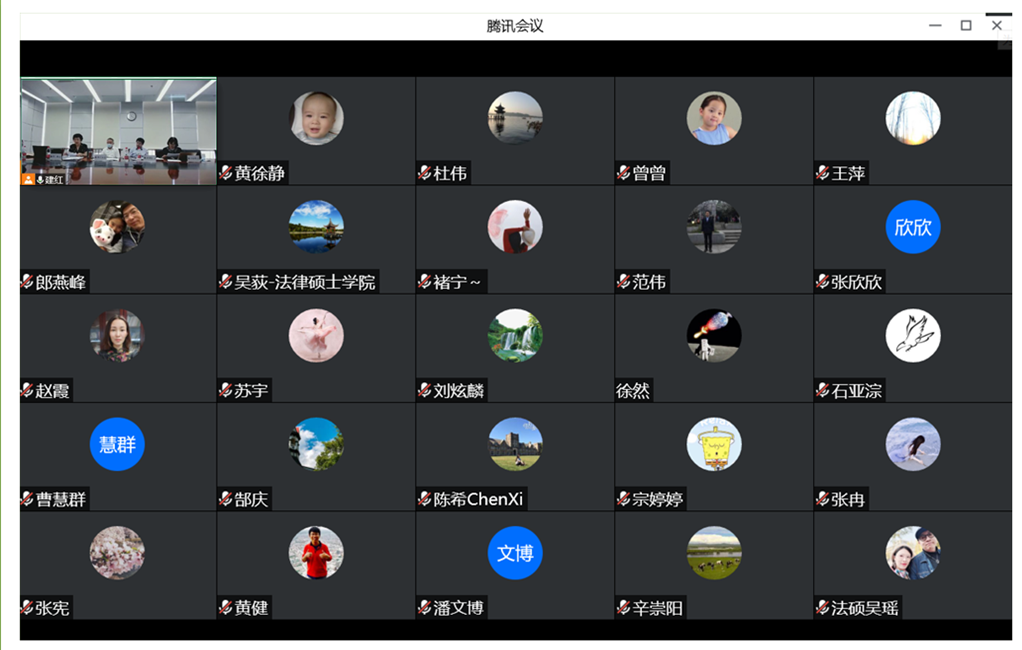
Task: Click the blue 文博 avatar of 潘文博
Action: (x=515, y=553)
